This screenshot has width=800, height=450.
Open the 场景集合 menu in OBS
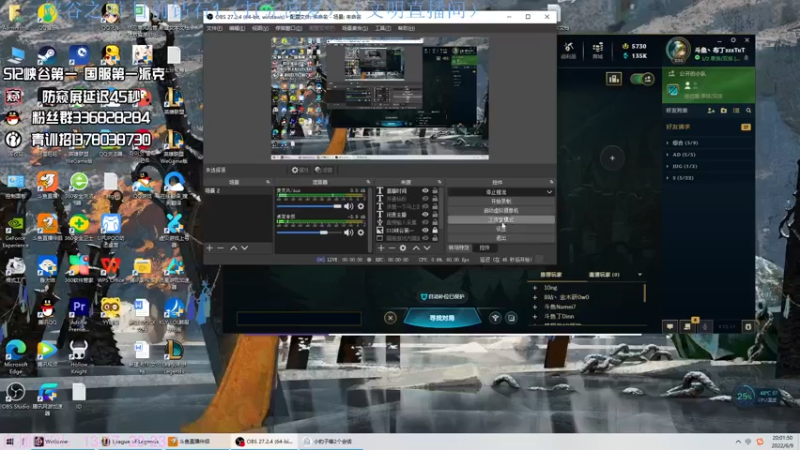(x=355, y=28)
